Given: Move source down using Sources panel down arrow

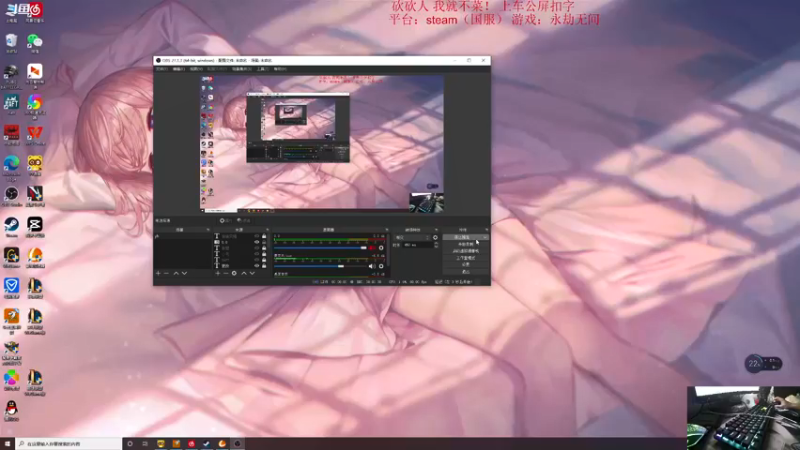Looking at the screenshot, I should (x=252, y=273).
